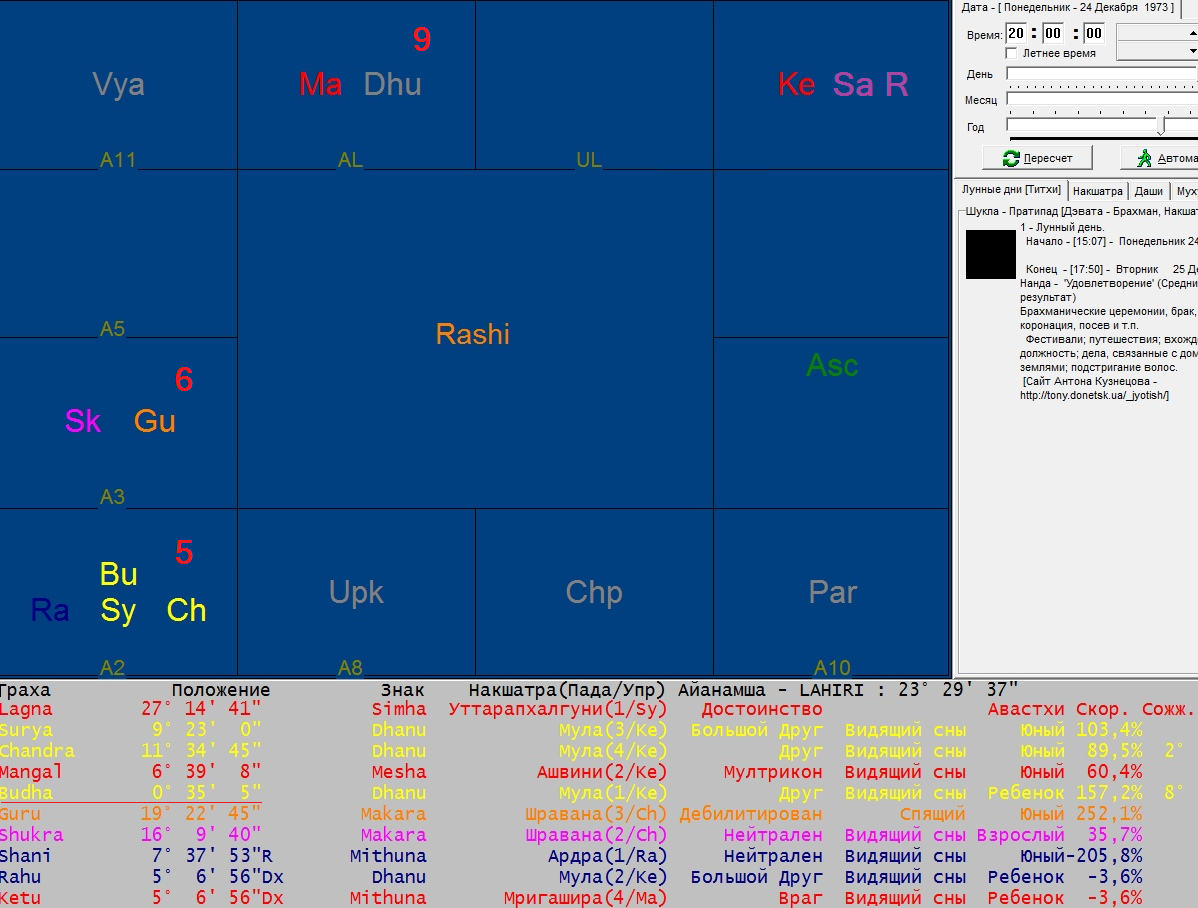The image size is (1198, 908).
Task: Click the green refresh arrows icon
Action: click(x=1011, y=158)
